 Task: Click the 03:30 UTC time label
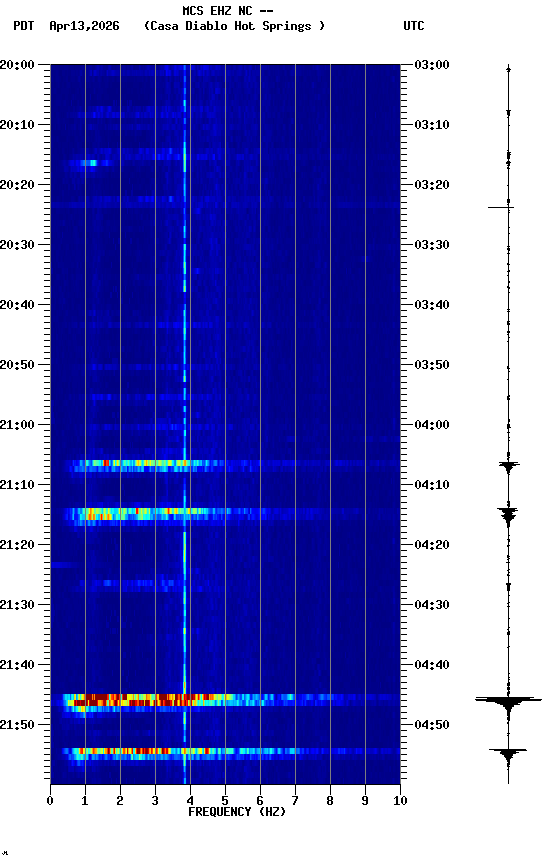(x=432, y=245)
